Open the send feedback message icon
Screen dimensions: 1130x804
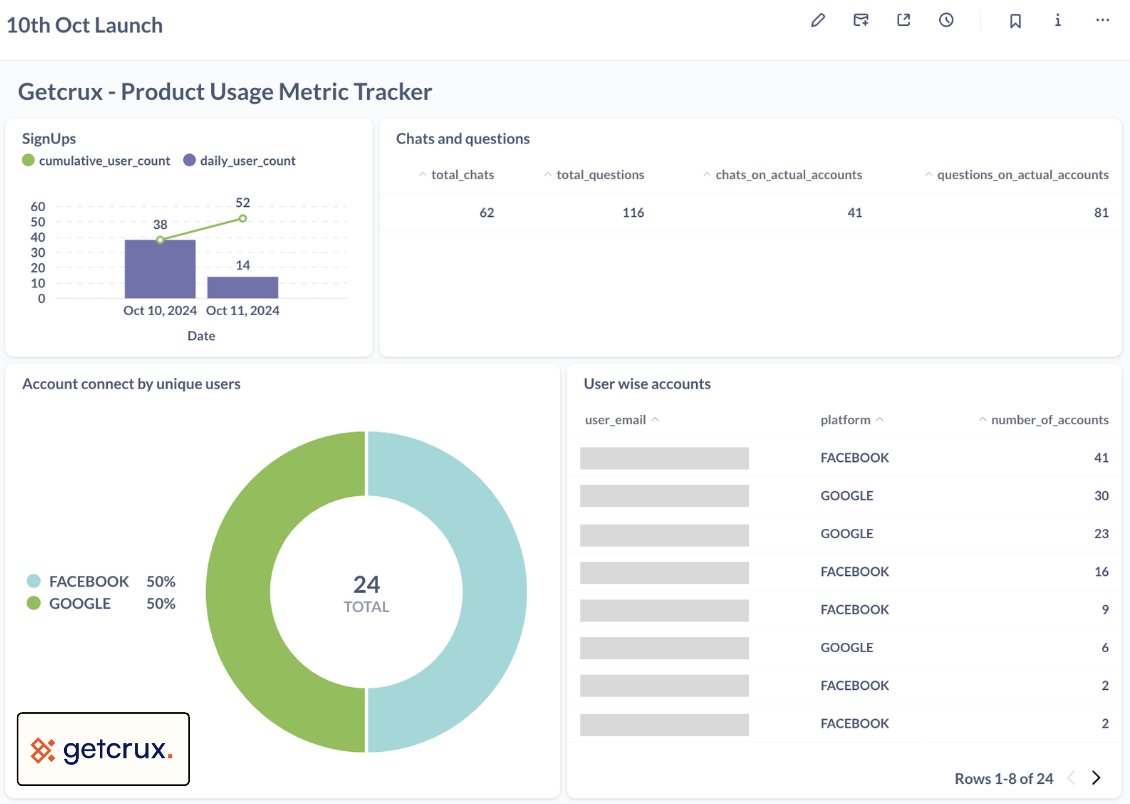[x=860, y=19]
